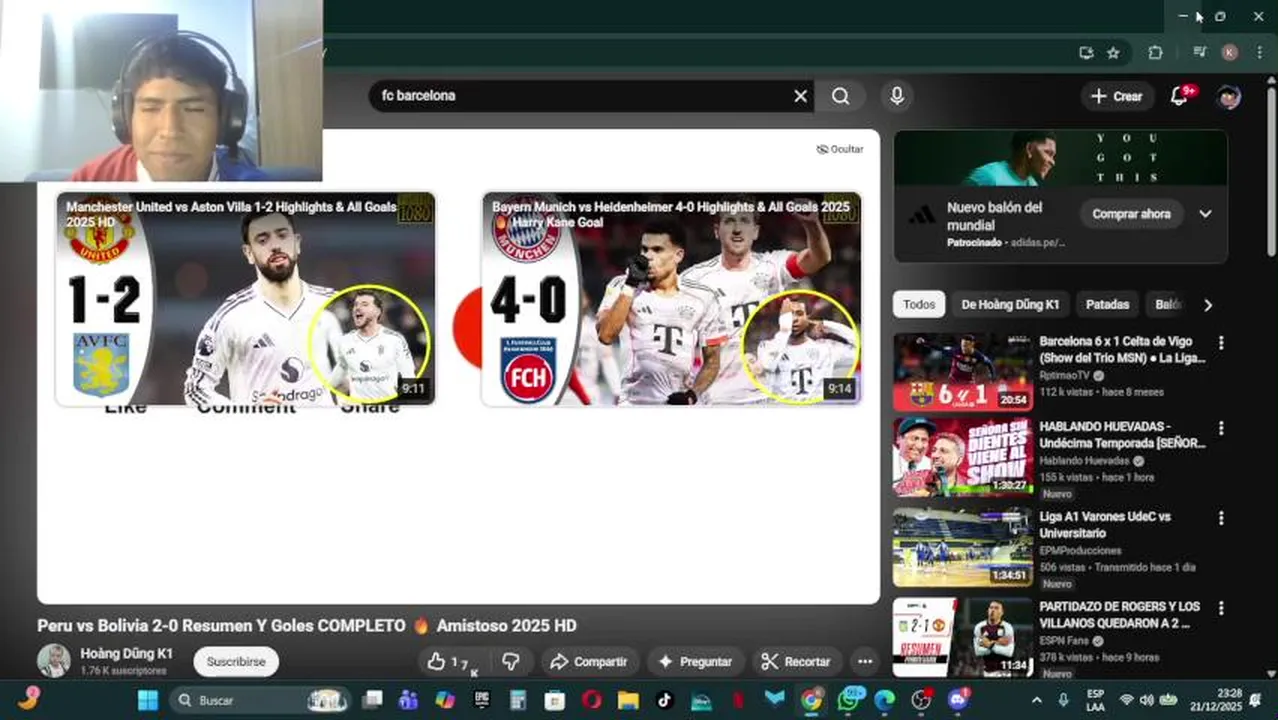
Task: Open PARTIDAZO DE ROGERS video thumbnail
Action: [x=963, y=637]
